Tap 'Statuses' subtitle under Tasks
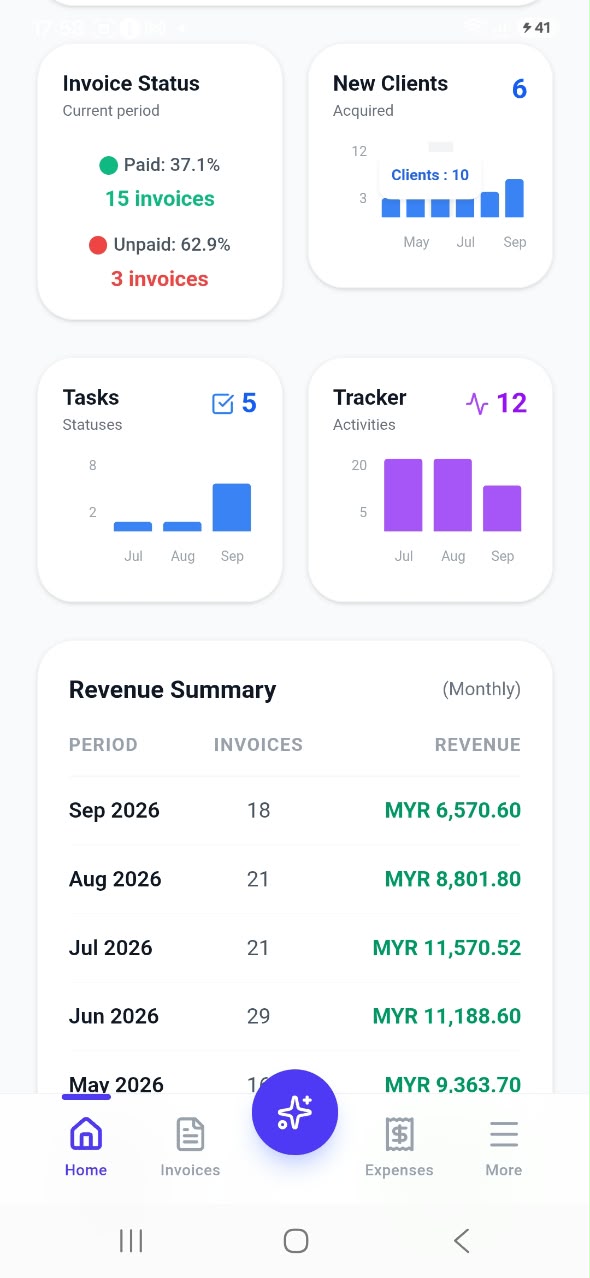The width and height of the screenshot is (590, 1278). (92, 425)
